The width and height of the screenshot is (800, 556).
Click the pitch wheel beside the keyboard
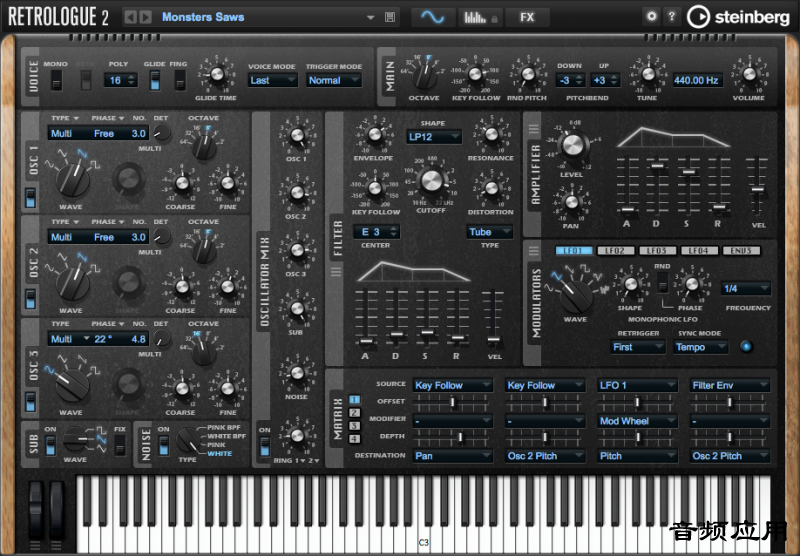tap(35, 510)
